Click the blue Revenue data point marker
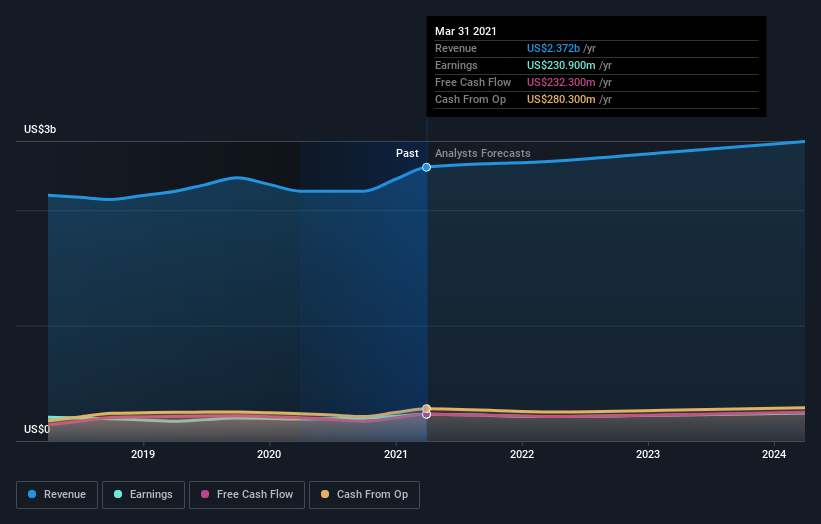This screenshot has height=524, width=821. [x=426, y=167]
